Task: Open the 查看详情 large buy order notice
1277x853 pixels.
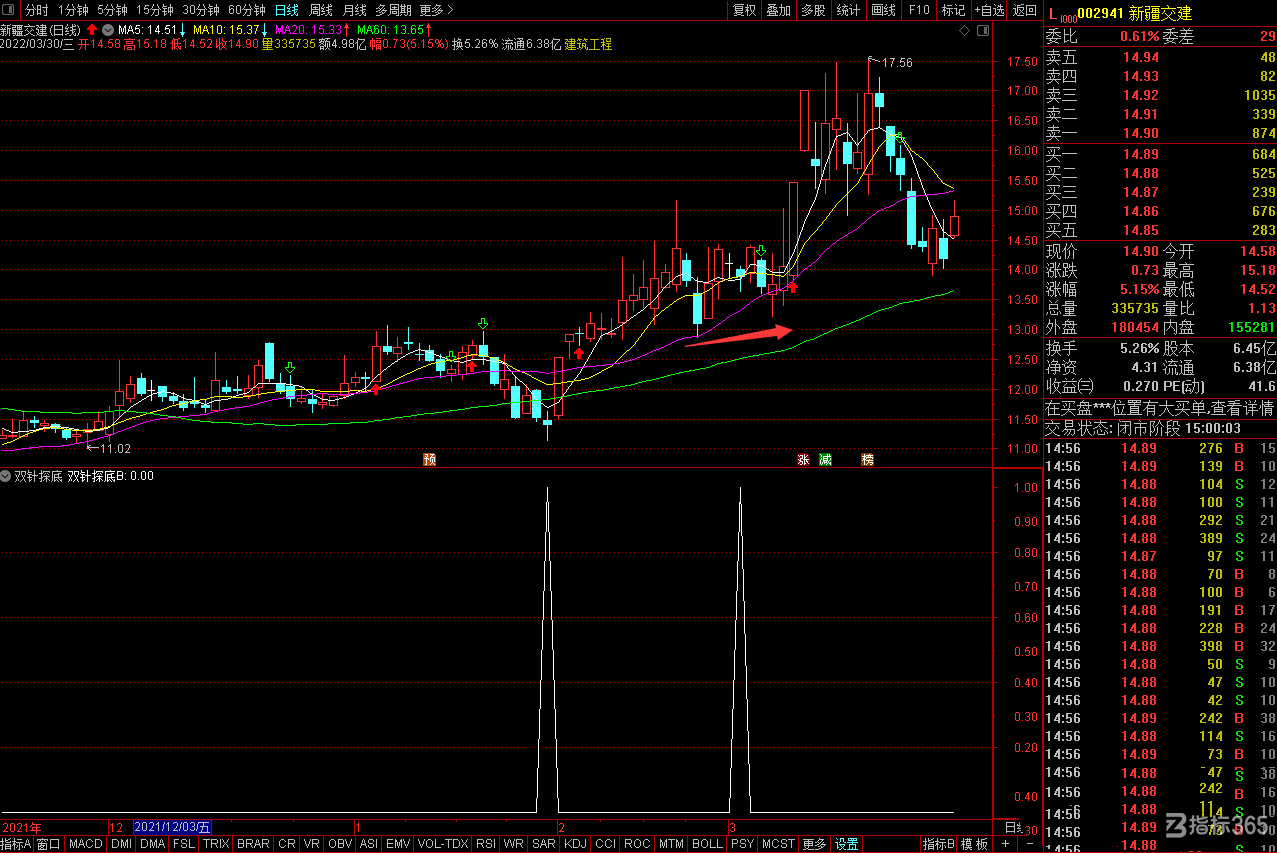Action: click(1241, 408)
